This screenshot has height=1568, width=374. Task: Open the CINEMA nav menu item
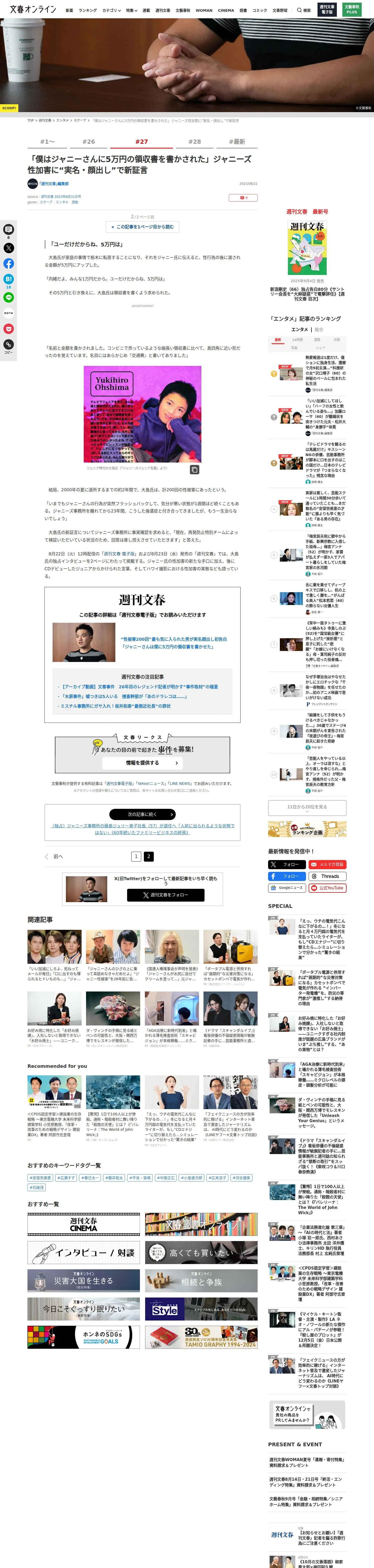[x=226, y=10]
